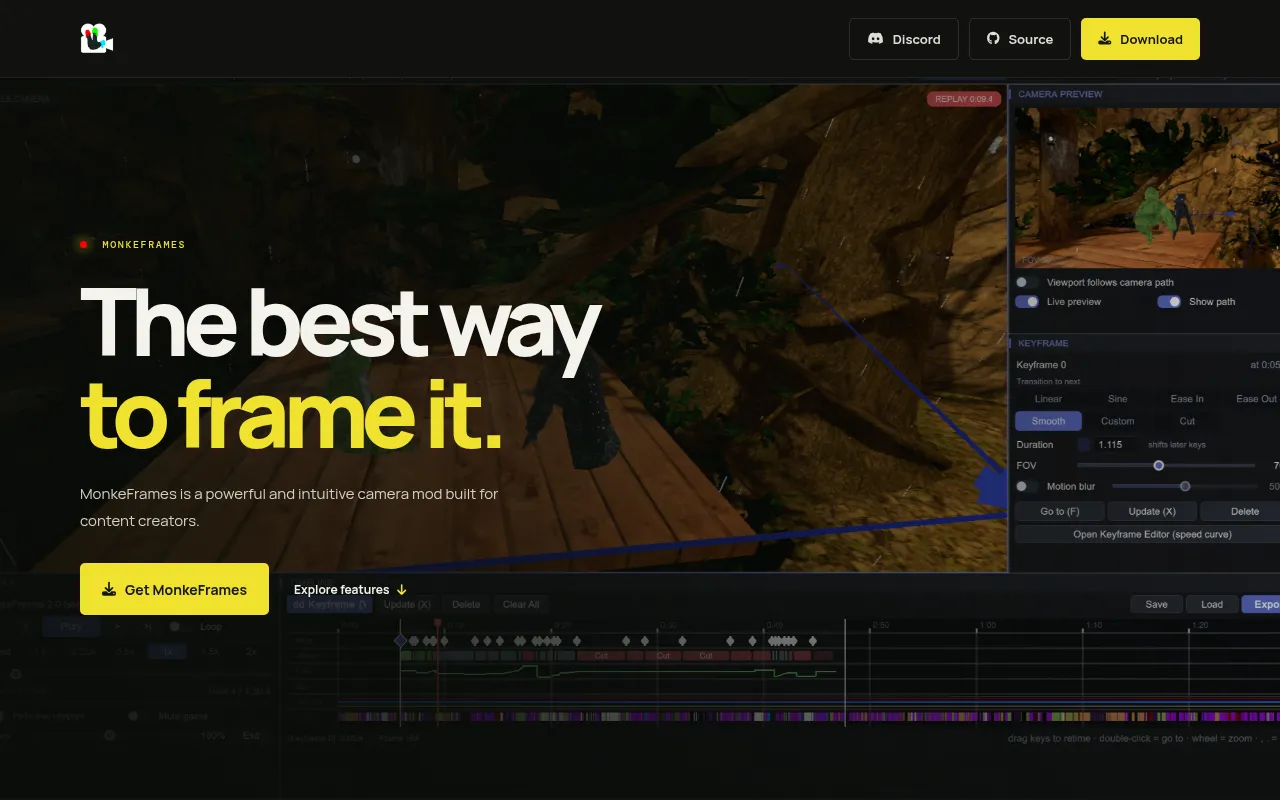Click the Save button above the timeline
Viewport: 1280px width, 800px height.
click(x=1156, y=604)
